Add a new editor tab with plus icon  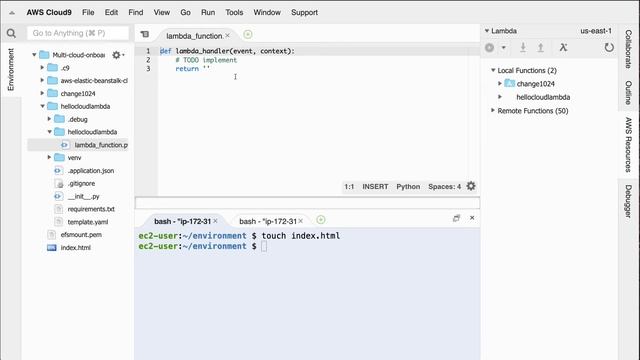(248, 35)
